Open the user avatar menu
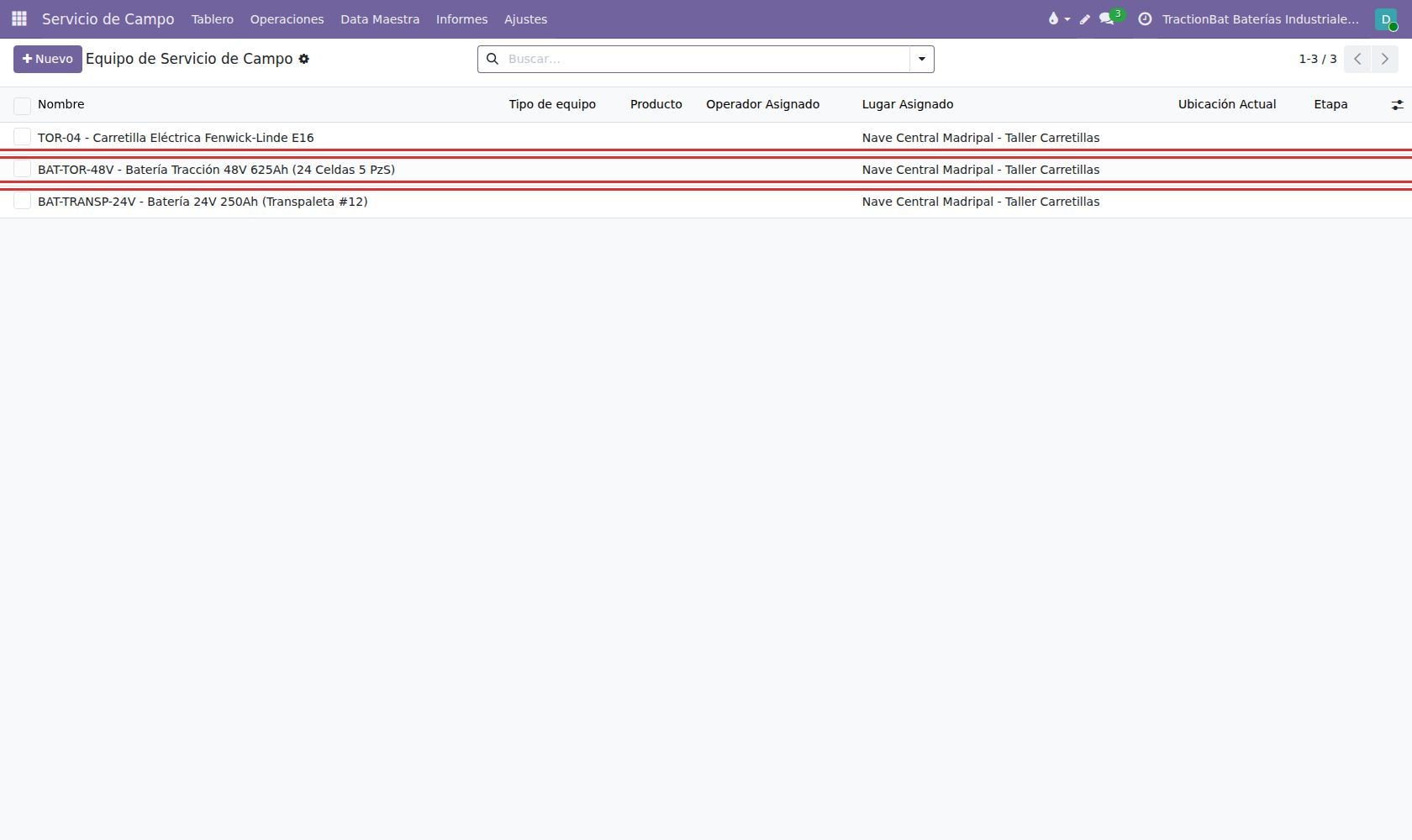 pyautogui.click(x=1386, y=18)
